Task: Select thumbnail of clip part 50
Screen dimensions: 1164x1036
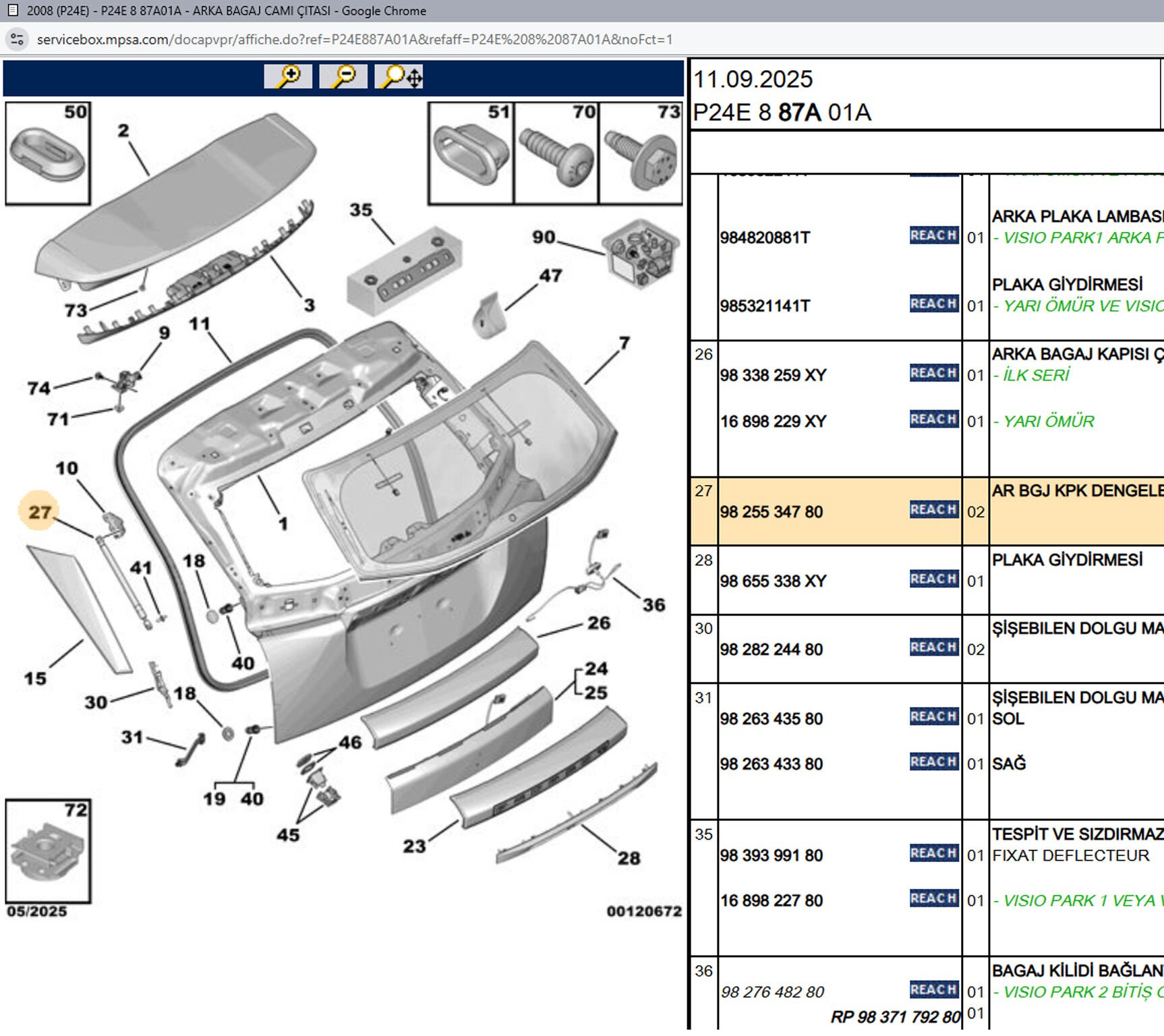Action: click(48, 153)
